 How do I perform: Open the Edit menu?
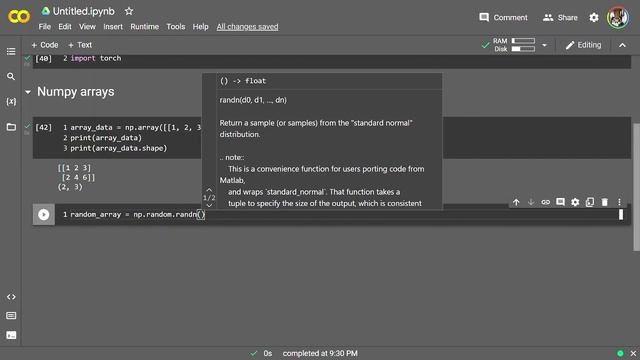click(x=64, y=27)
